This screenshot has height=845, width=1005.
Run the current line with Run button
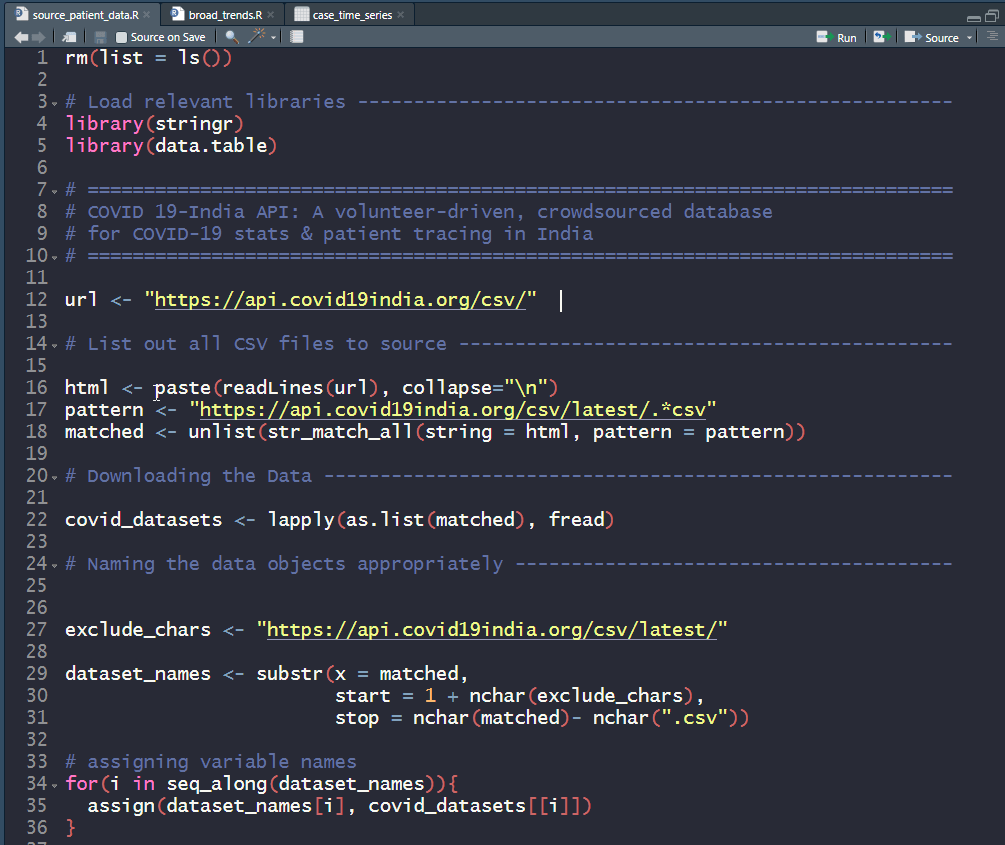coord(836,37)
